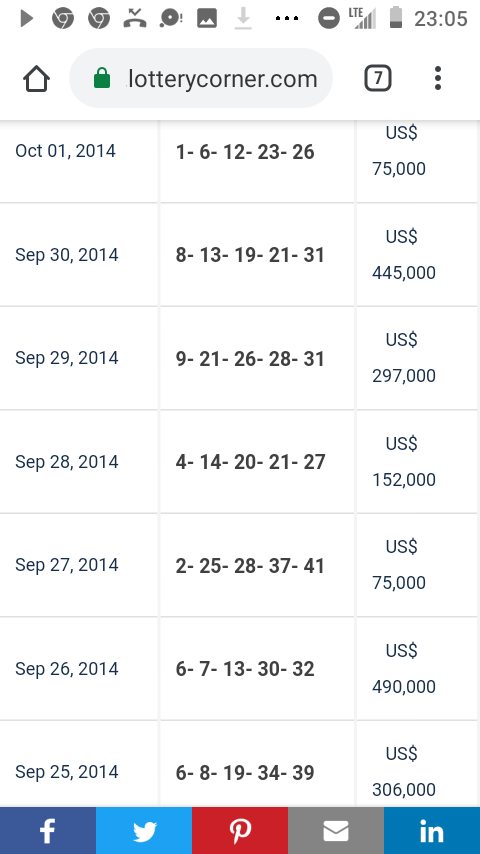The width and height of the screenshot is (480, 854).
Task: Tap the green secure padlock icon
Action: click(102, 78)
